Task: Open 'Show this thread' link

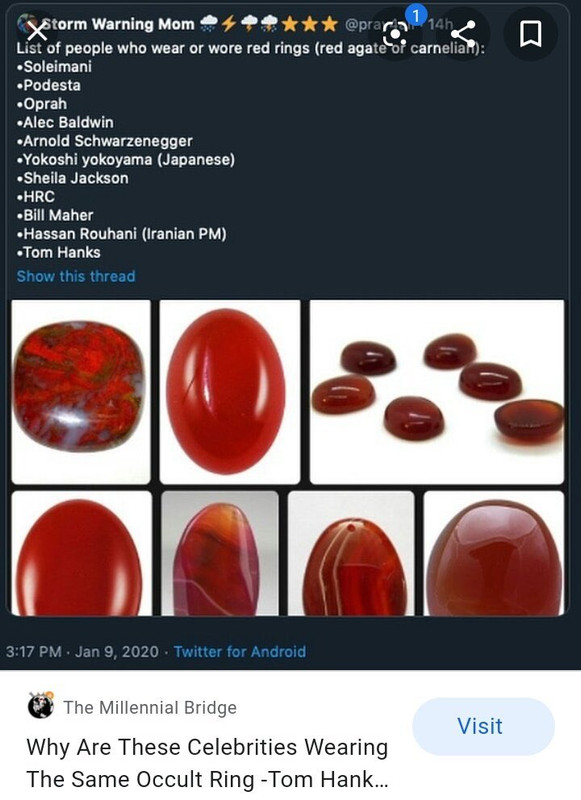Action: [x=76, y=276]
